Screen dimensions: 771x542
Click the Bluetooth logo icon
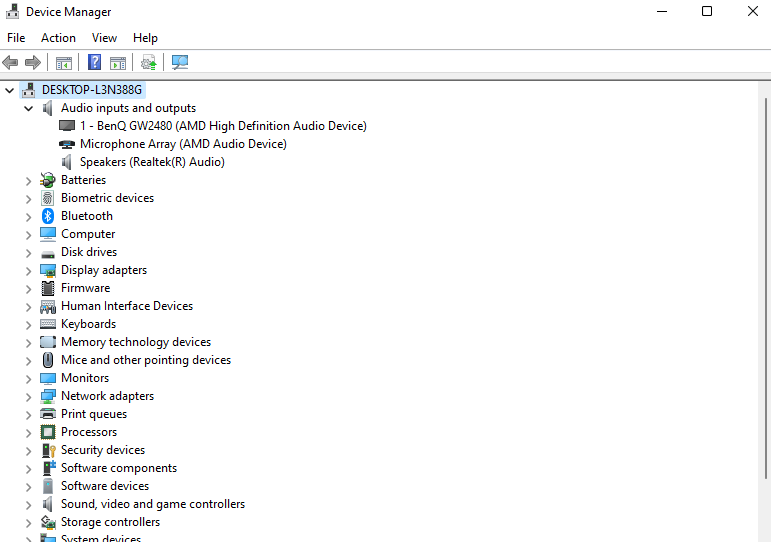(x=48, y=216)
